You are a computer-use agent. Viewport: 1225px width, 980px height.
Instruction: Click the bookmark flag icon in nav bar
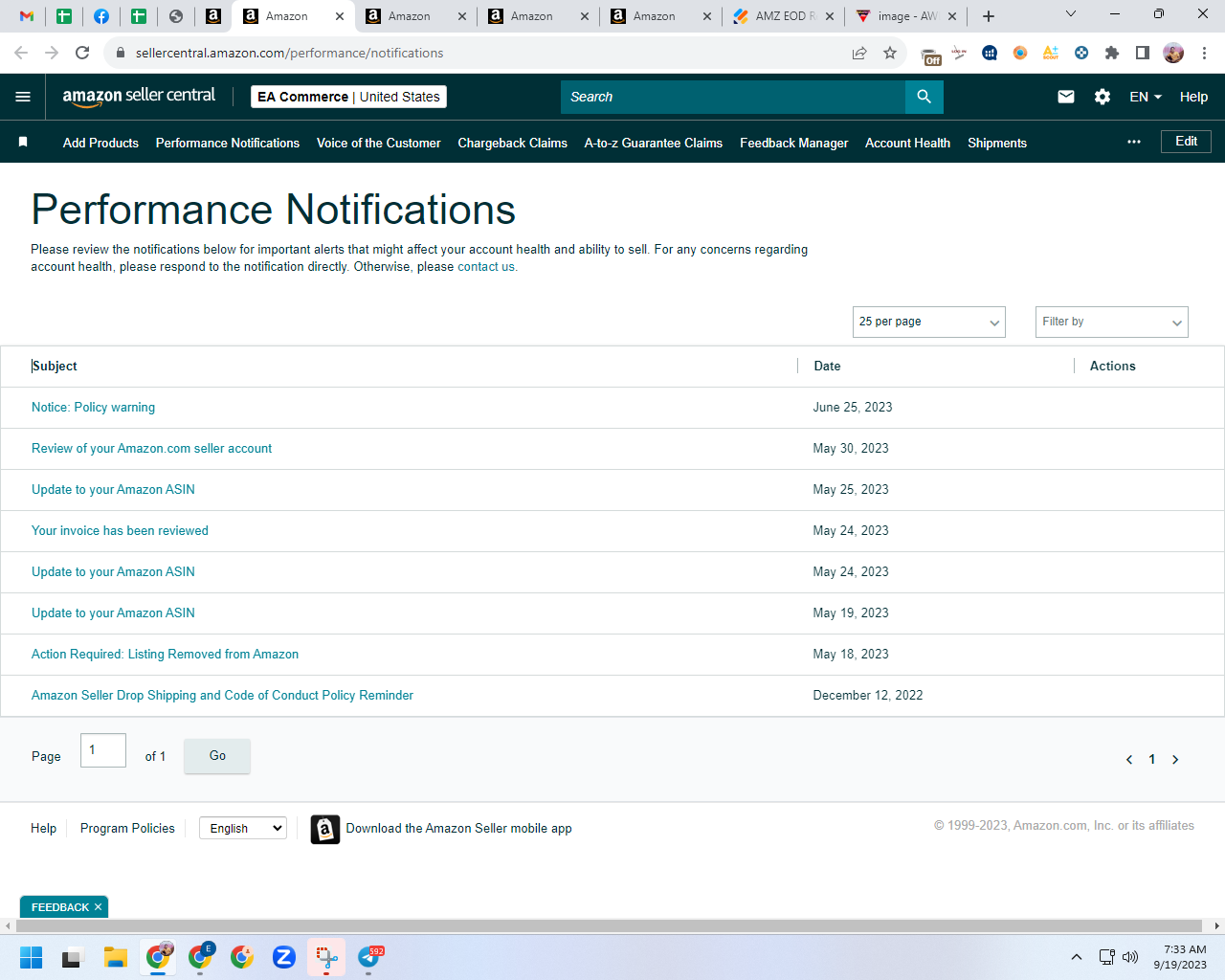click(x=23, y=142)
